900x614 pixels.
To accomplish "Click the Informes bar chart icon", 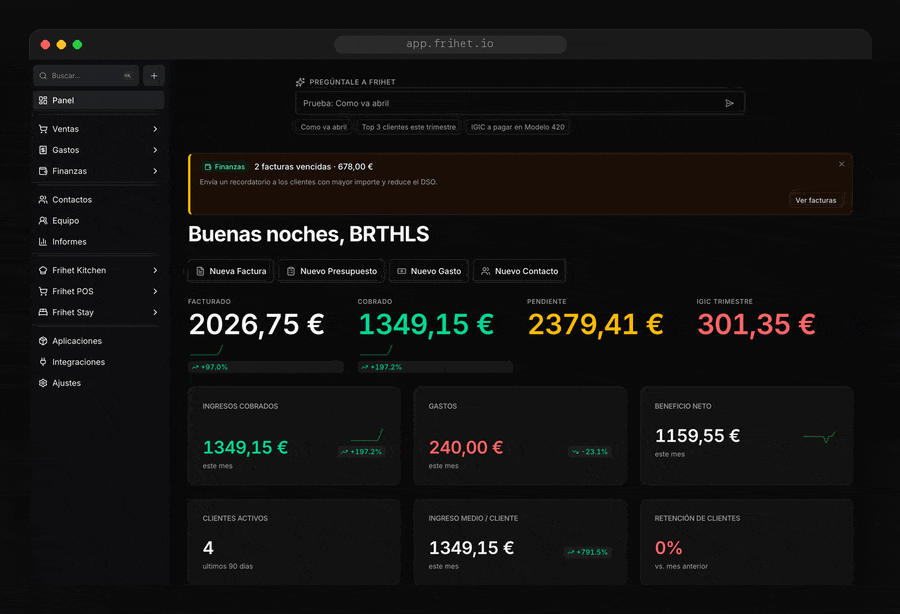I will pyautogui.click(x=43, y=242).
